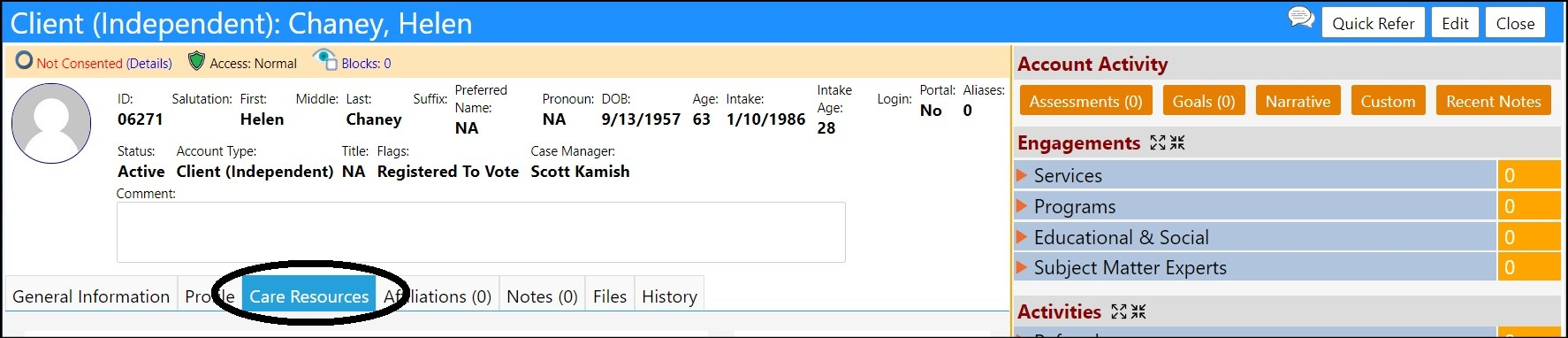Click Case Manager name Scott Kamish
Screen dimensions: 1568x338
pos(580,172)
